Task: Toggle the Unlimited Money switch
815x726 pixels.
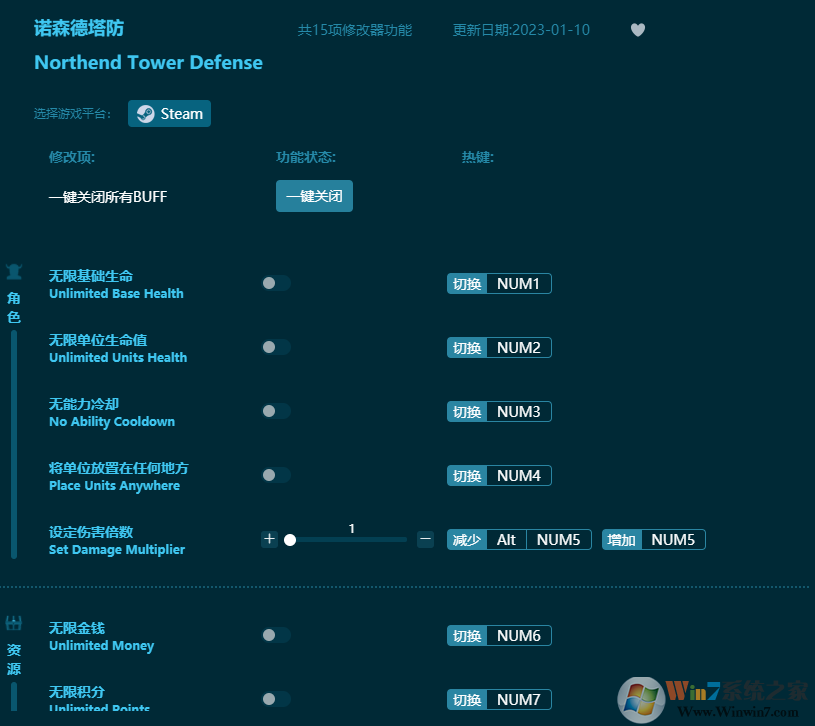Action: [x=275, y=636]
